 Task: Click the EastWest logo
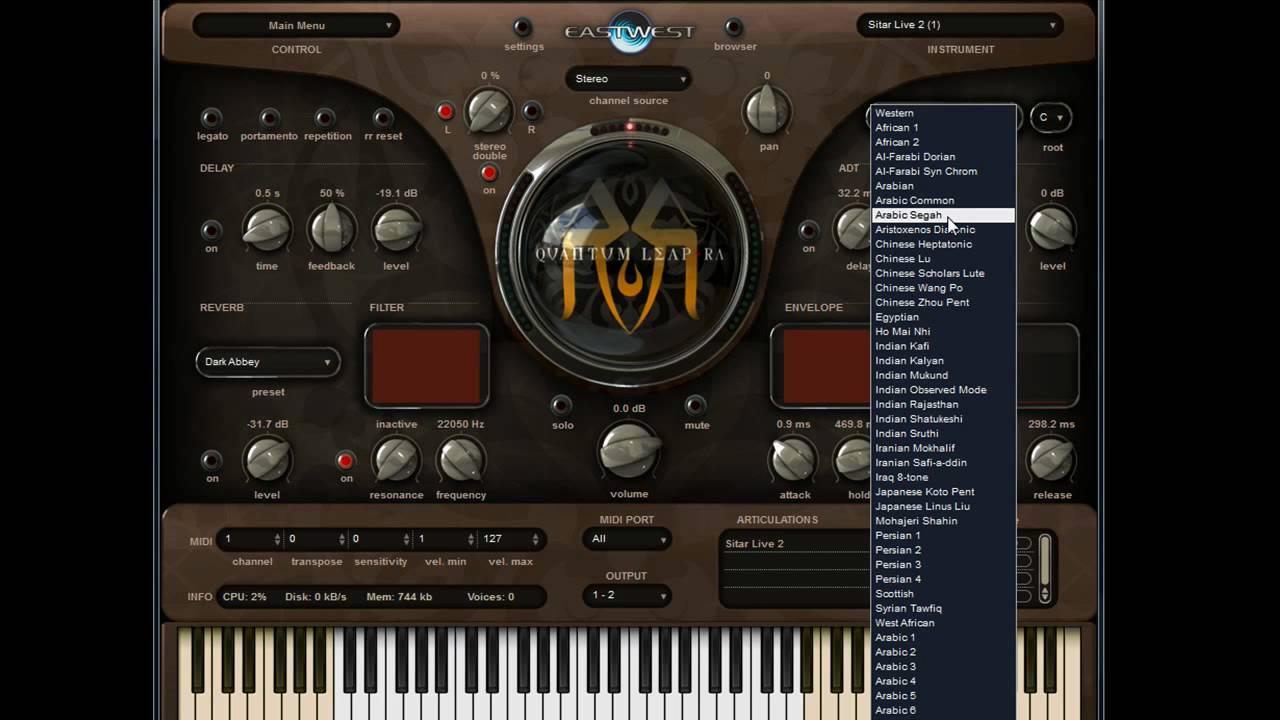[x=629, y=30]
